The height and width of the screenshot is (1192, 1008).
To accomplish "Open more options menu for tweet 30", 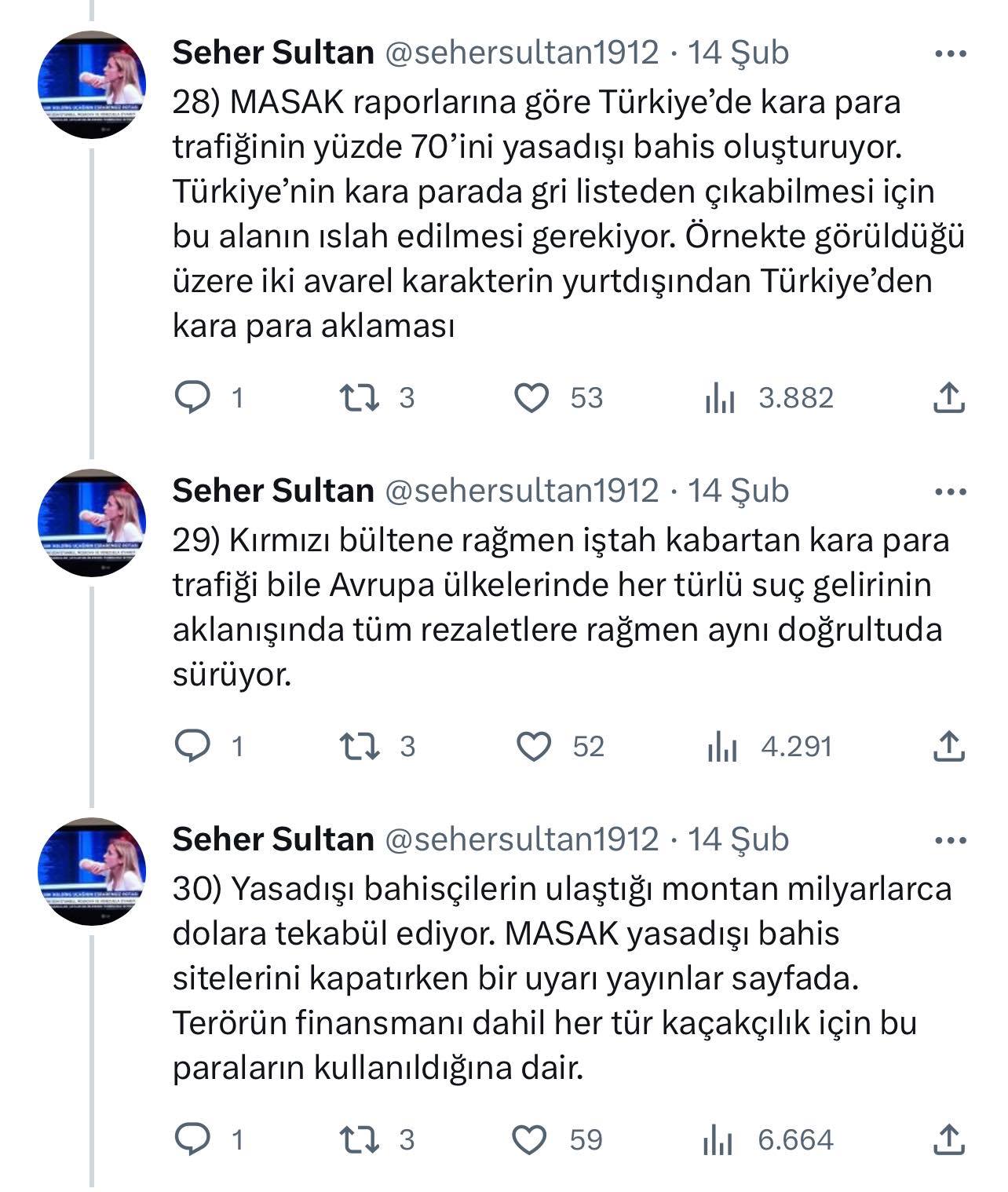I will tap(951, 840).
